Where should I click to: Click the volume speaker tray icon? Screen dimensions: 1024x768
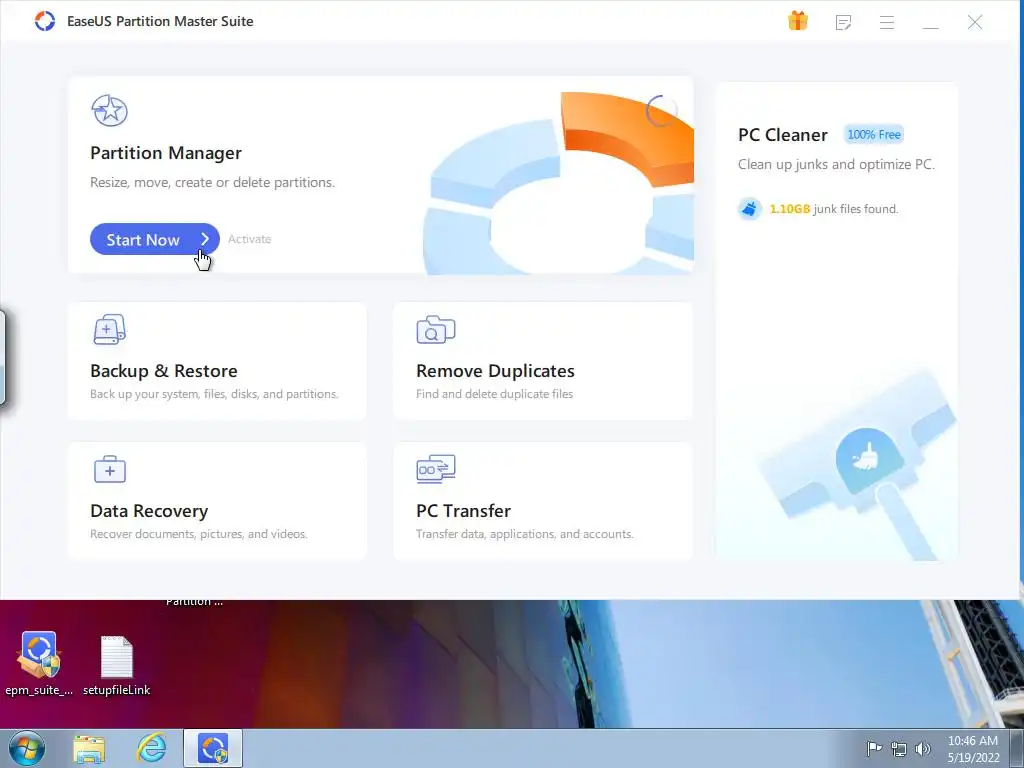click(x=923, y=748)
